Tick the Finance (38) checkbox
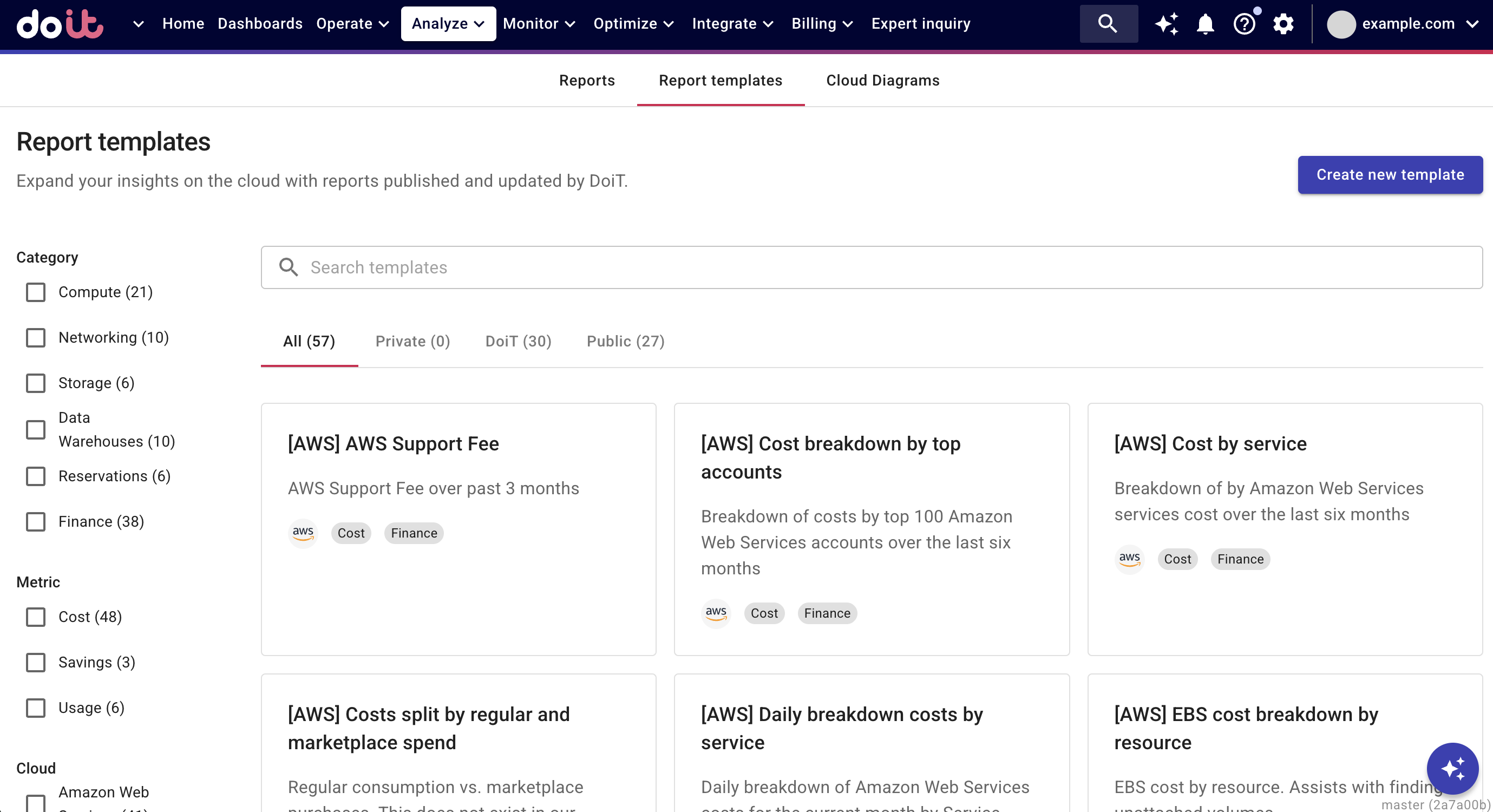 pos(36,522)
